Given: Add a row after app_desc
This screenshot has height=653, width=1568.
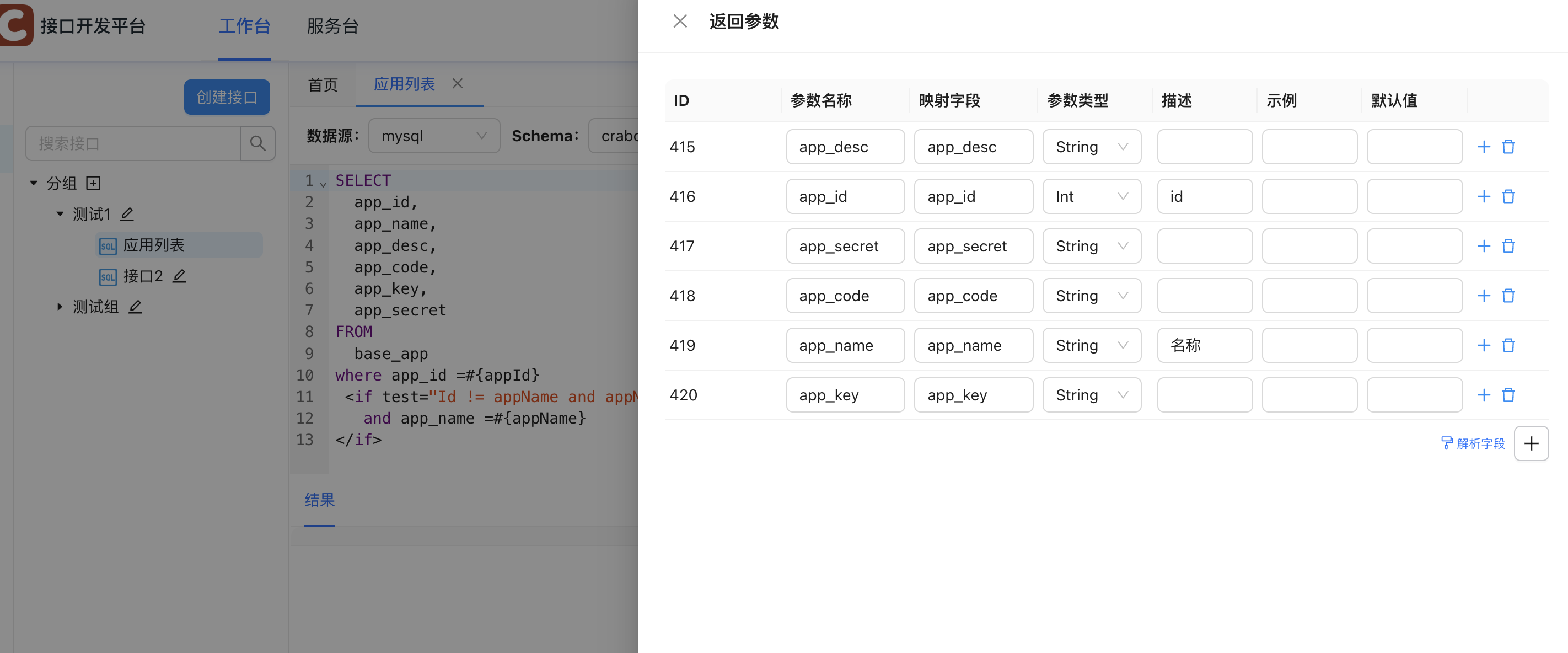Looking at the screenshot, I should 1484,147.
